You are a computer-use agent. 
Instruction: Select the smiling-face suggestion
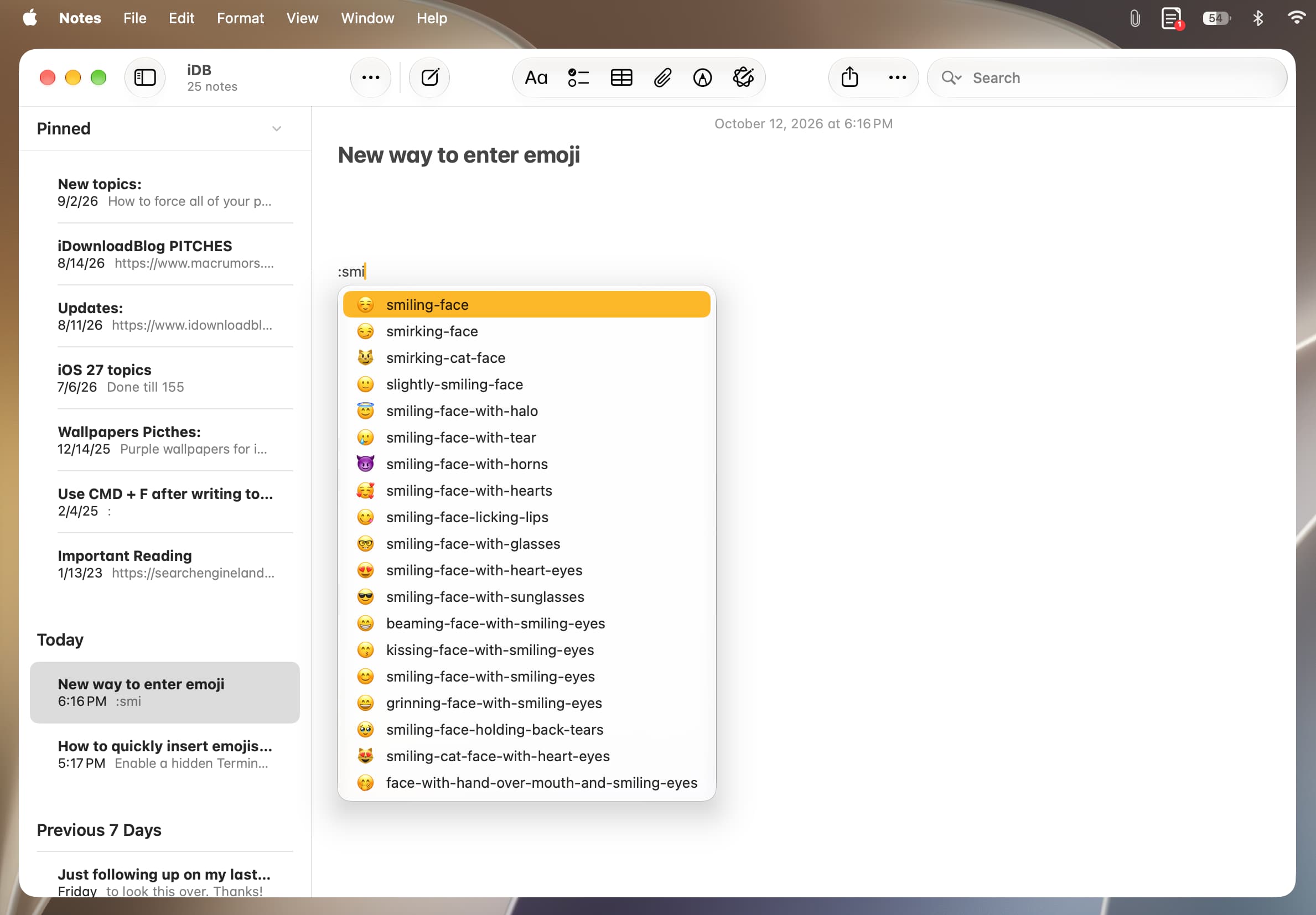526,304
